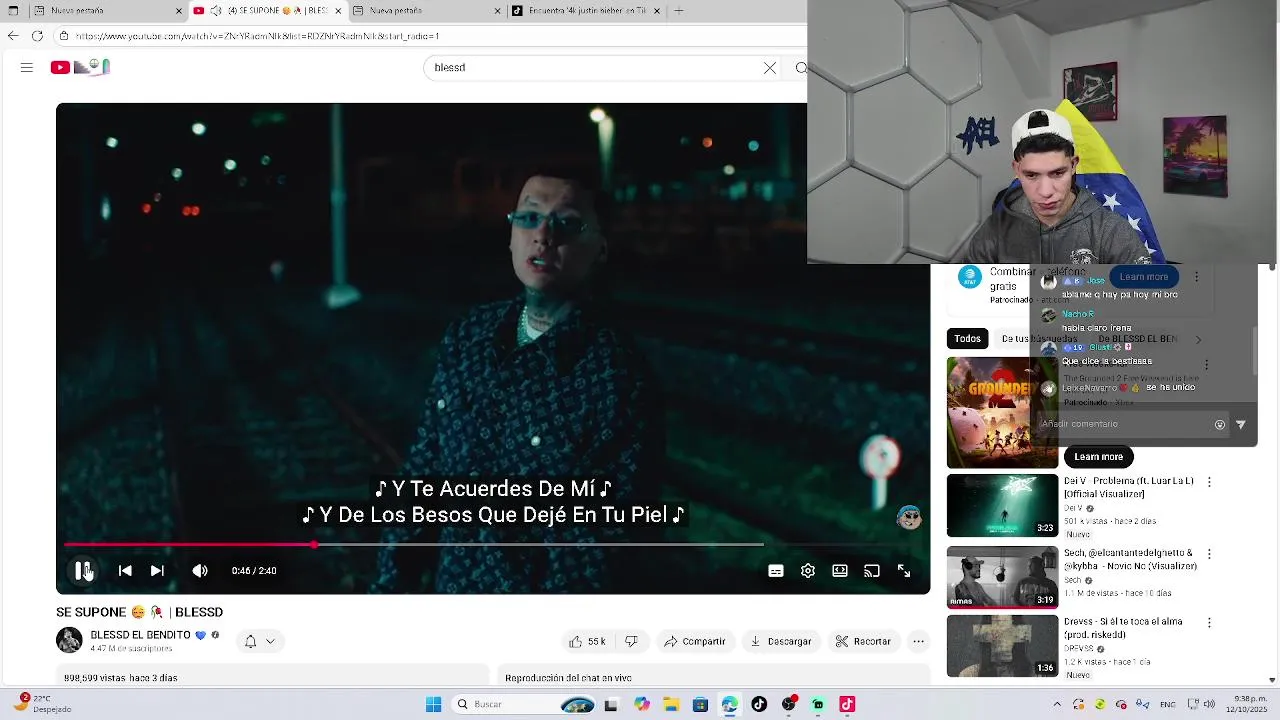Image resolution: width=1280 pixels, height=720 pixels.
Task: Cast the video to a device
Action: click(872, 571)
